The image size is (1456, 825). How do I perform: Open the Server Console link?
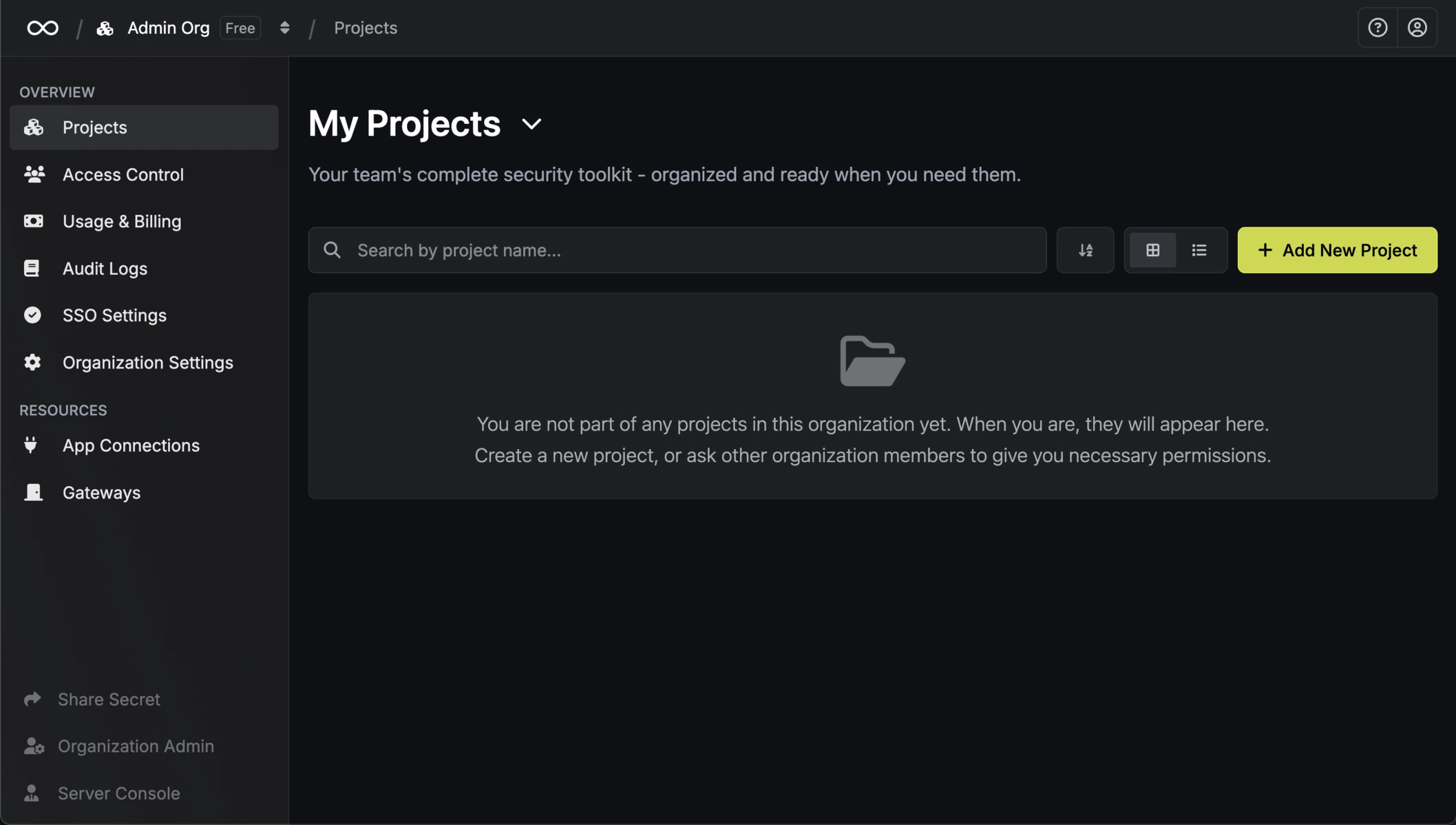118,793
